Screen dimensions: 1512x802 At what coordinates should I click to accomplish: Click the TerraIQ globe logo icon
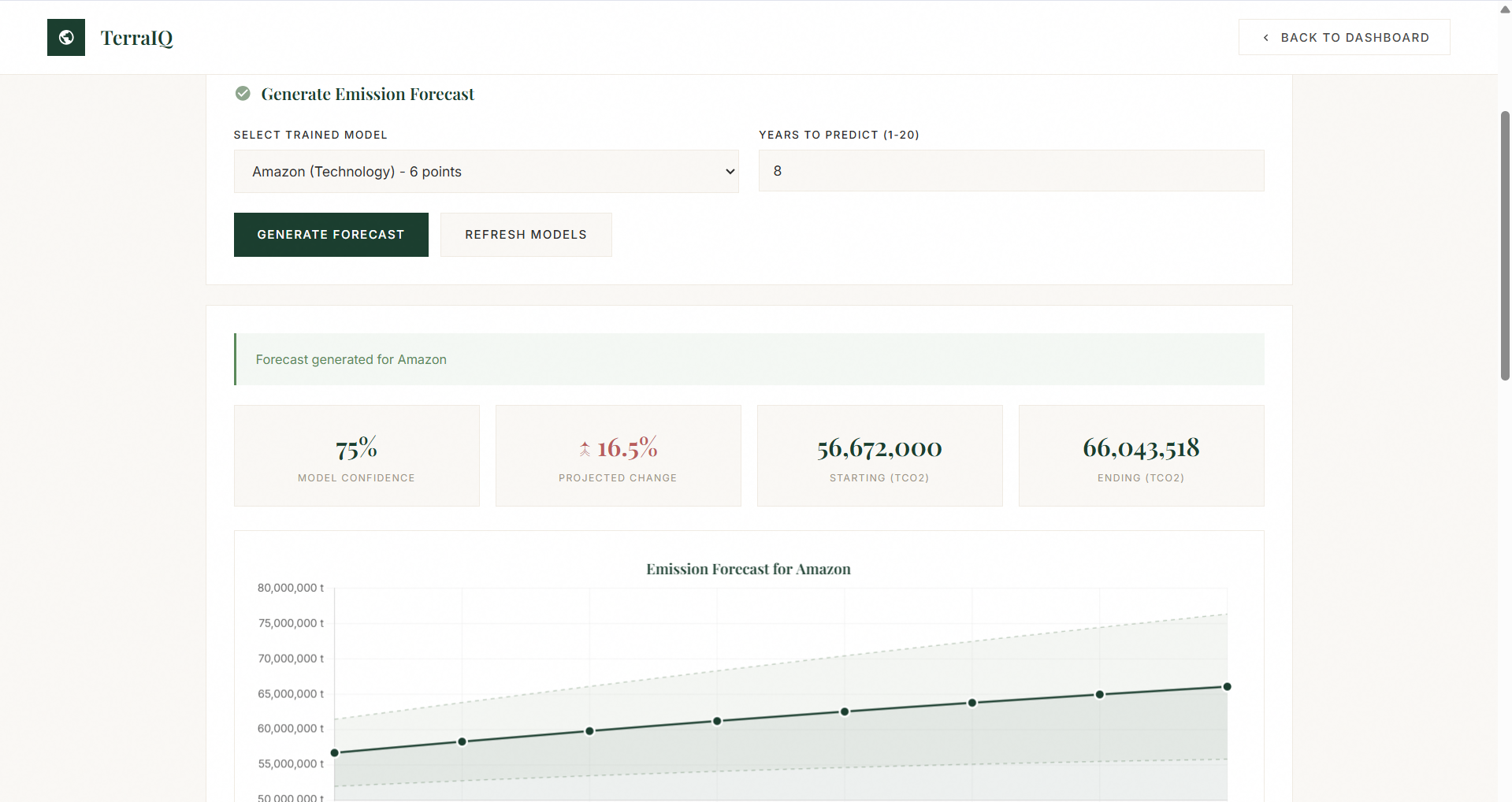click(66, 37)
